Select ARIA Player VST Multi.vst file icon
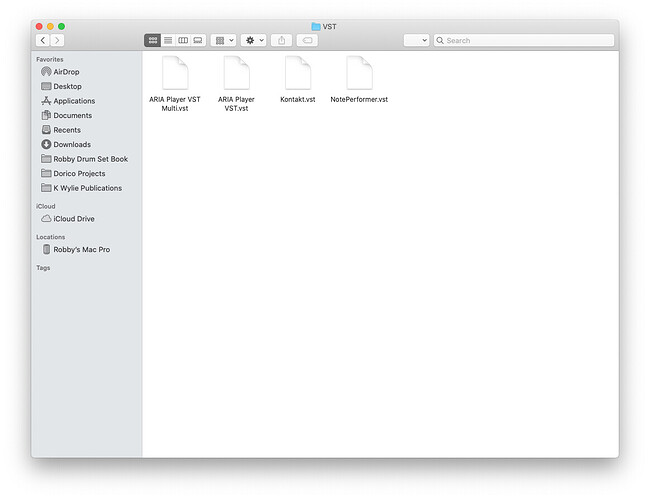Screen dimensions: 650x499 tap(175, 73)
